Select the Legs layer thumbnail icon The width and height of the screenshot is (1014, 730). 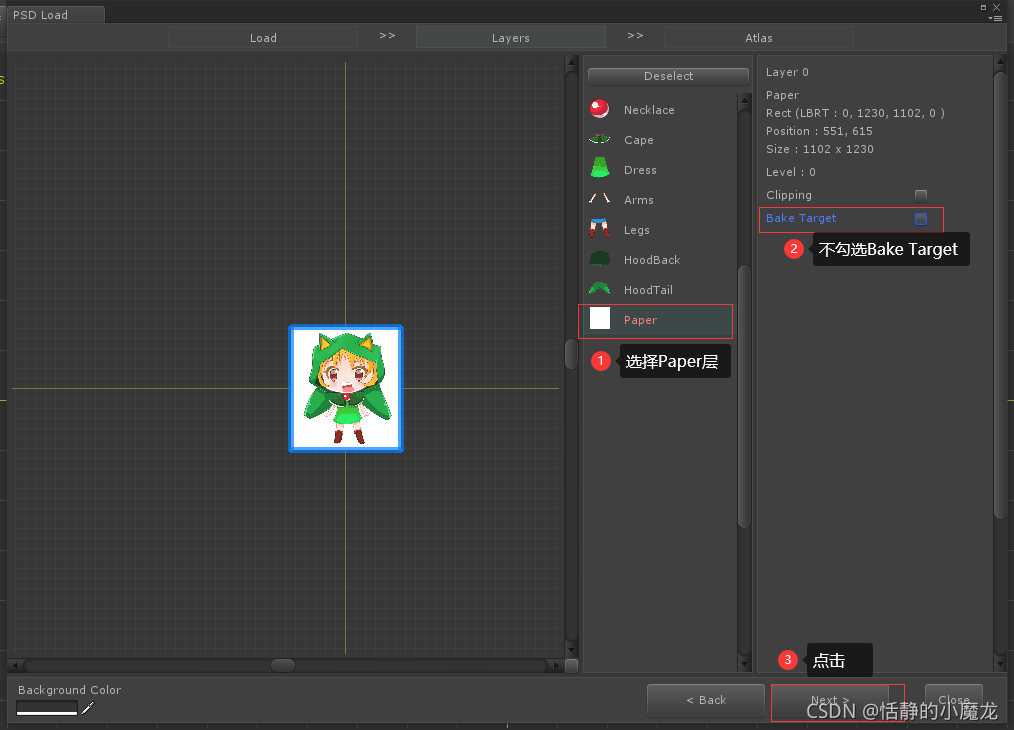(x=599, y=228)
